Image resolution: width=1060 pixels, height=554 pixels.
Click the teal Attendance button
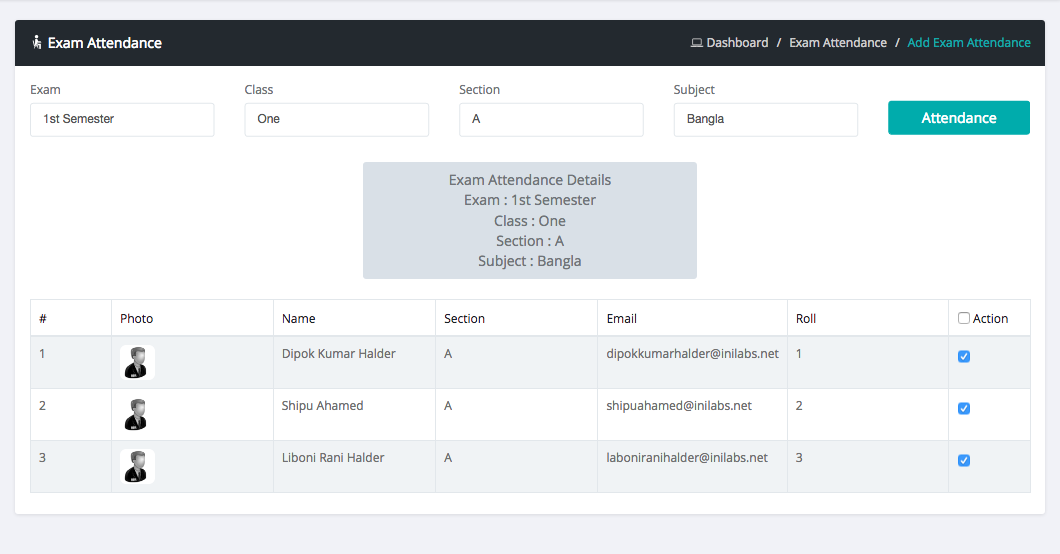click(x=959, y=118)
